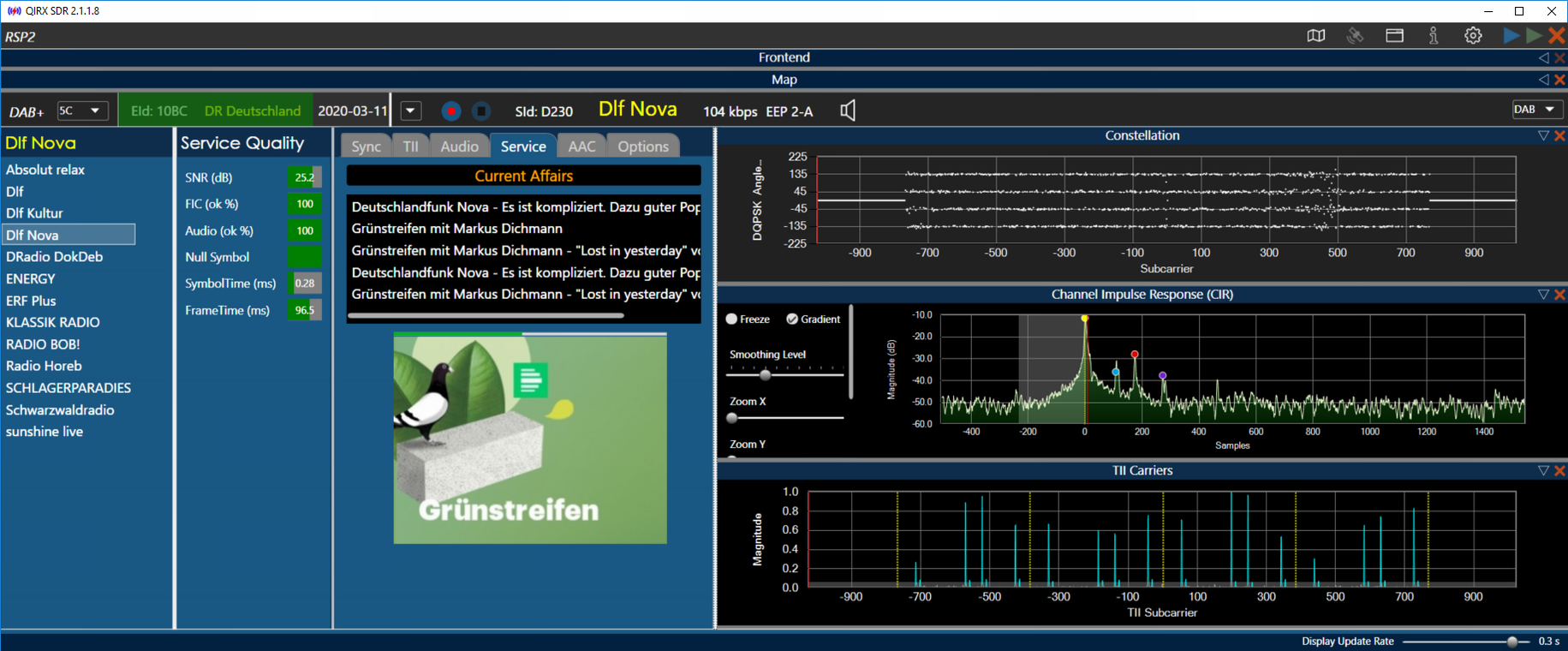Switch to the TII tab
This screenshot has height=651, width=1568.
click(x=411, y=146)
